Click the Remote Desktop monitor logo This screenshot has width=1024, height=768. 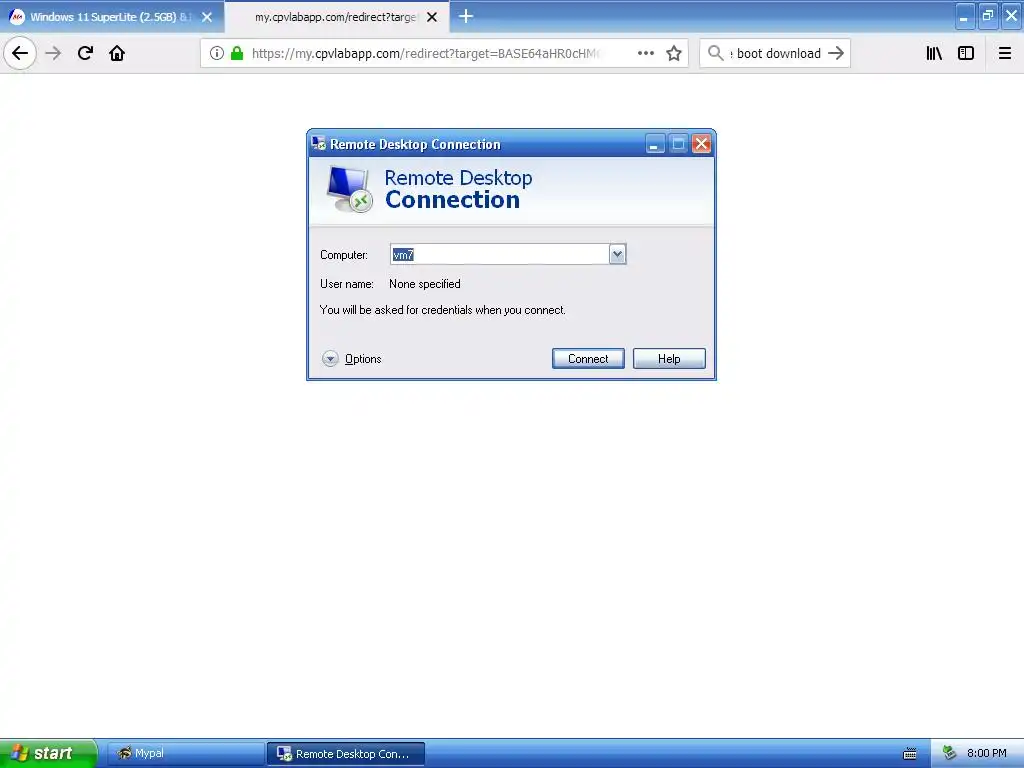click(349, 189)
